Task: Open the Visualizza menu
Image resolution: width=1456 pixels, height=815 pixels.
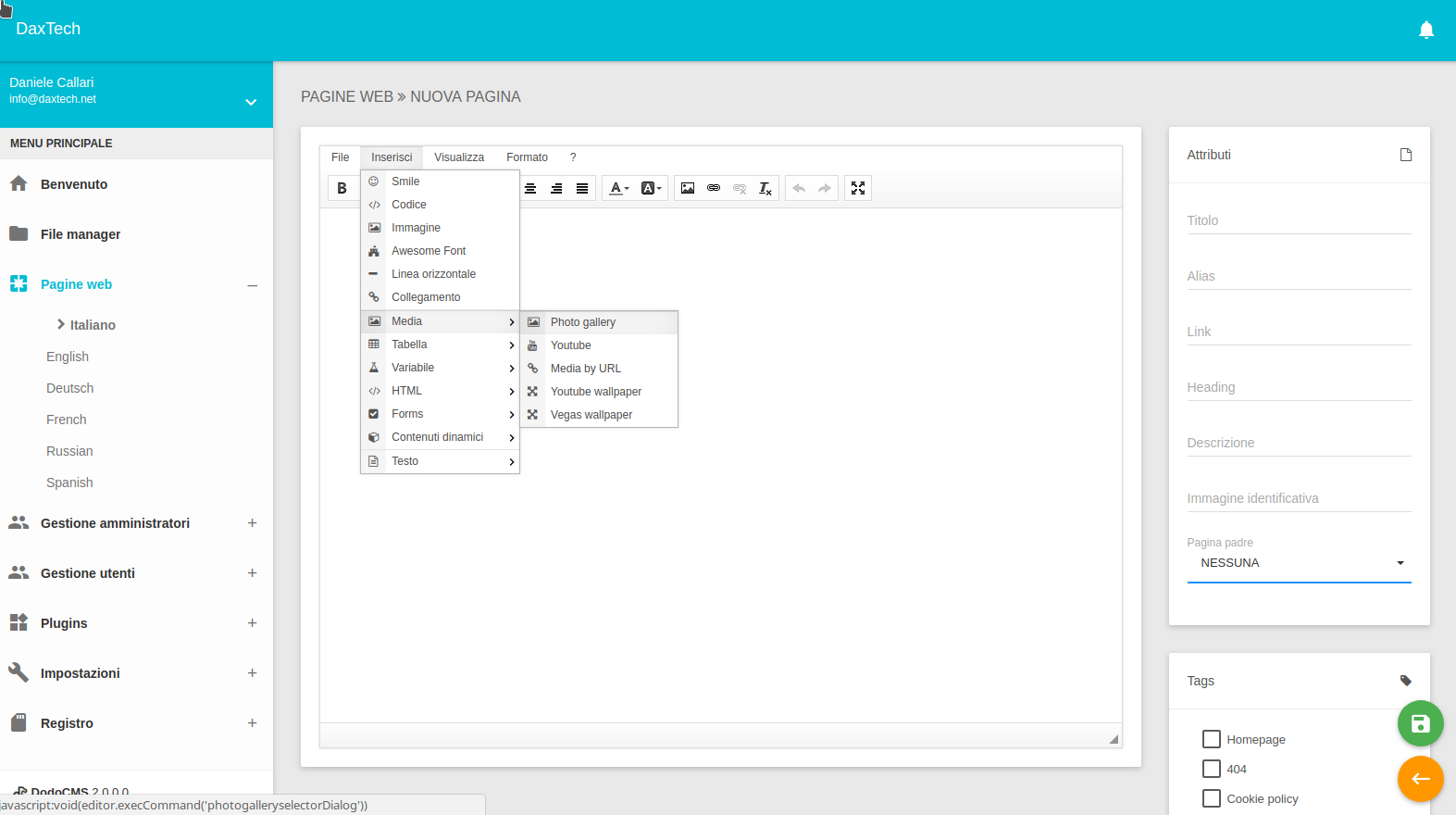Action: click(459, 157)
